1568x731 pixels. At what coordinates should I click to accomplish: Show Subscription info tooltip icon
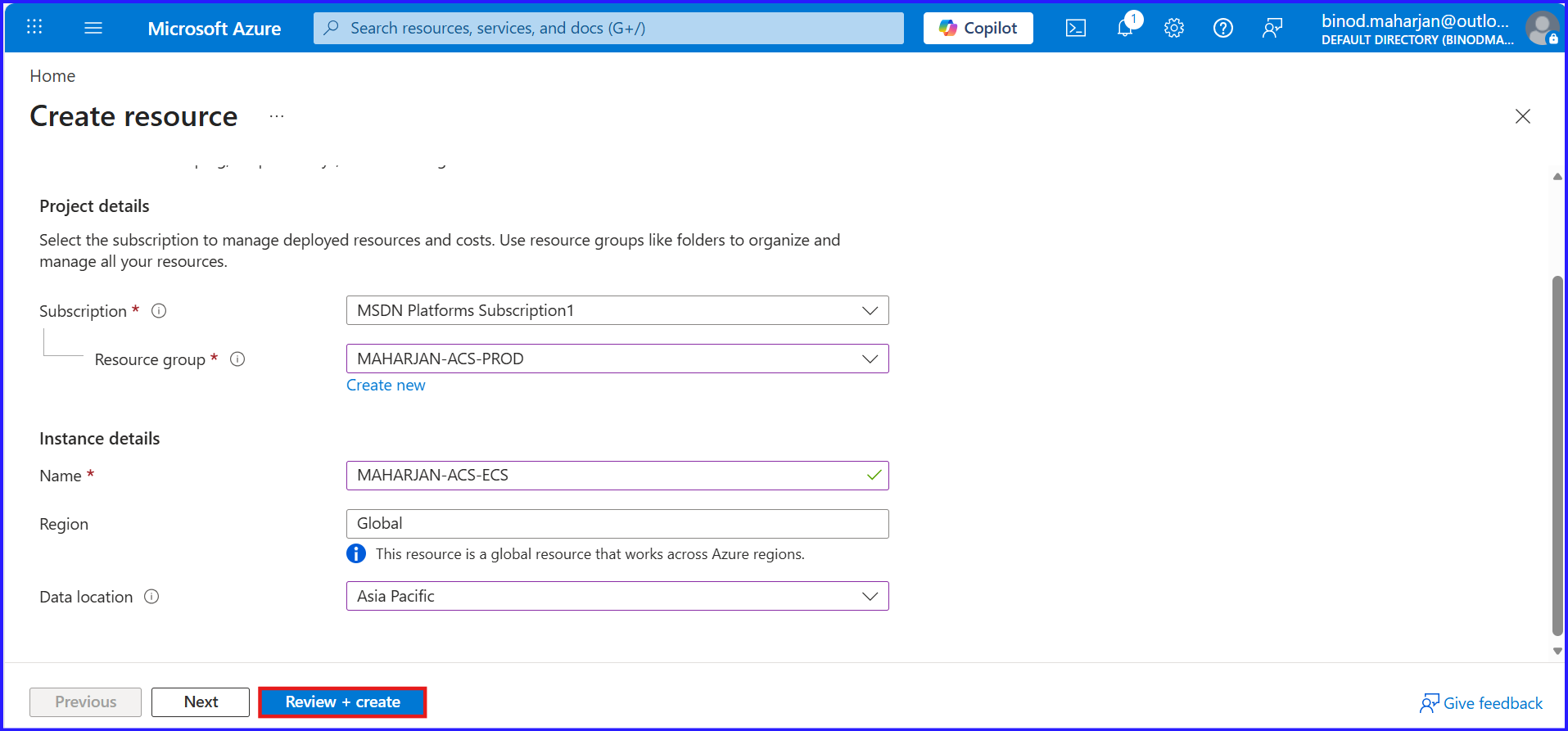coord(159,311)
